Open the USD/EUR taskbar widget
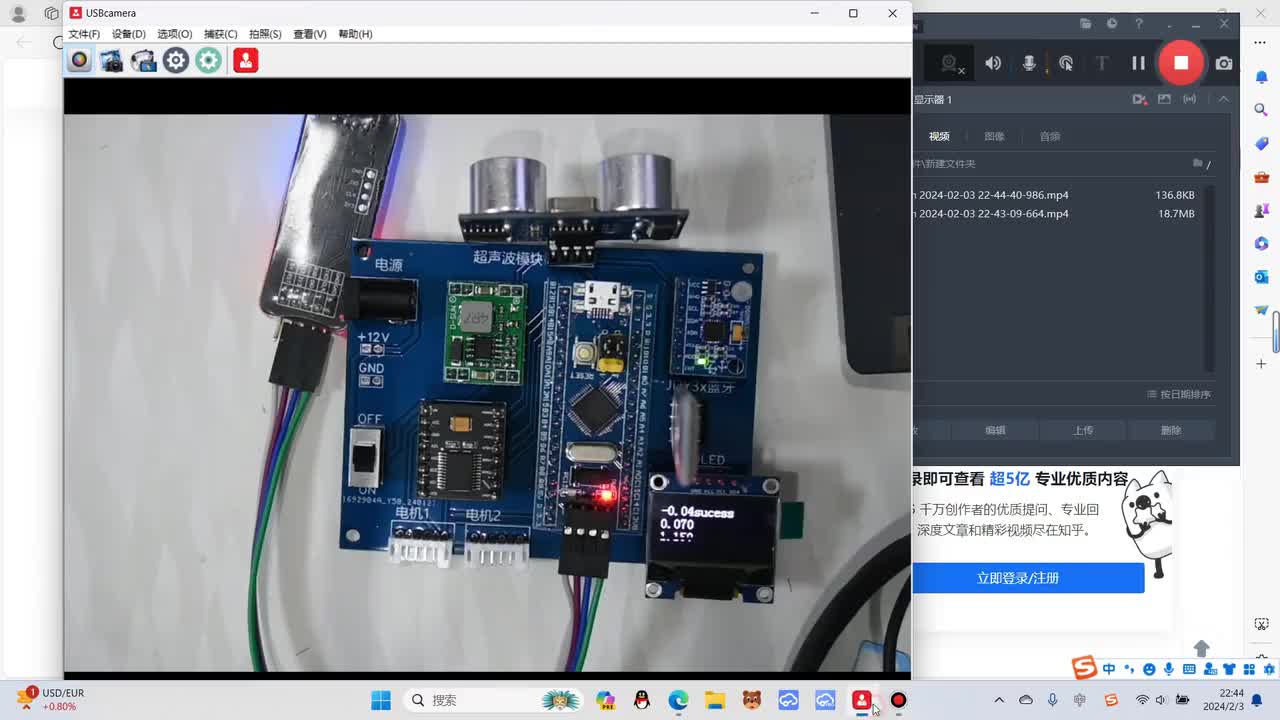1280x720 pixels. (50, 700)
